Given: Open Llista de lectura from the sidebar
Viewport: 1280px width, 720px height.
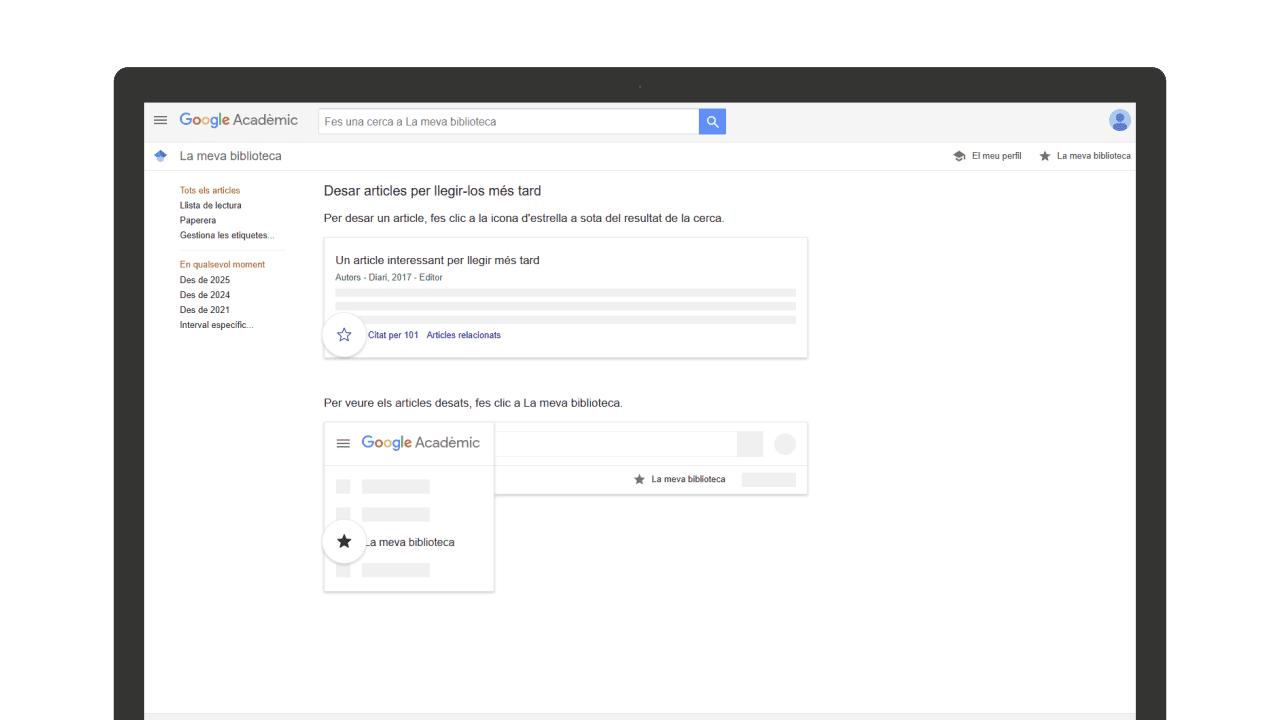Looking at the screenshot, I should coord(210,205).
